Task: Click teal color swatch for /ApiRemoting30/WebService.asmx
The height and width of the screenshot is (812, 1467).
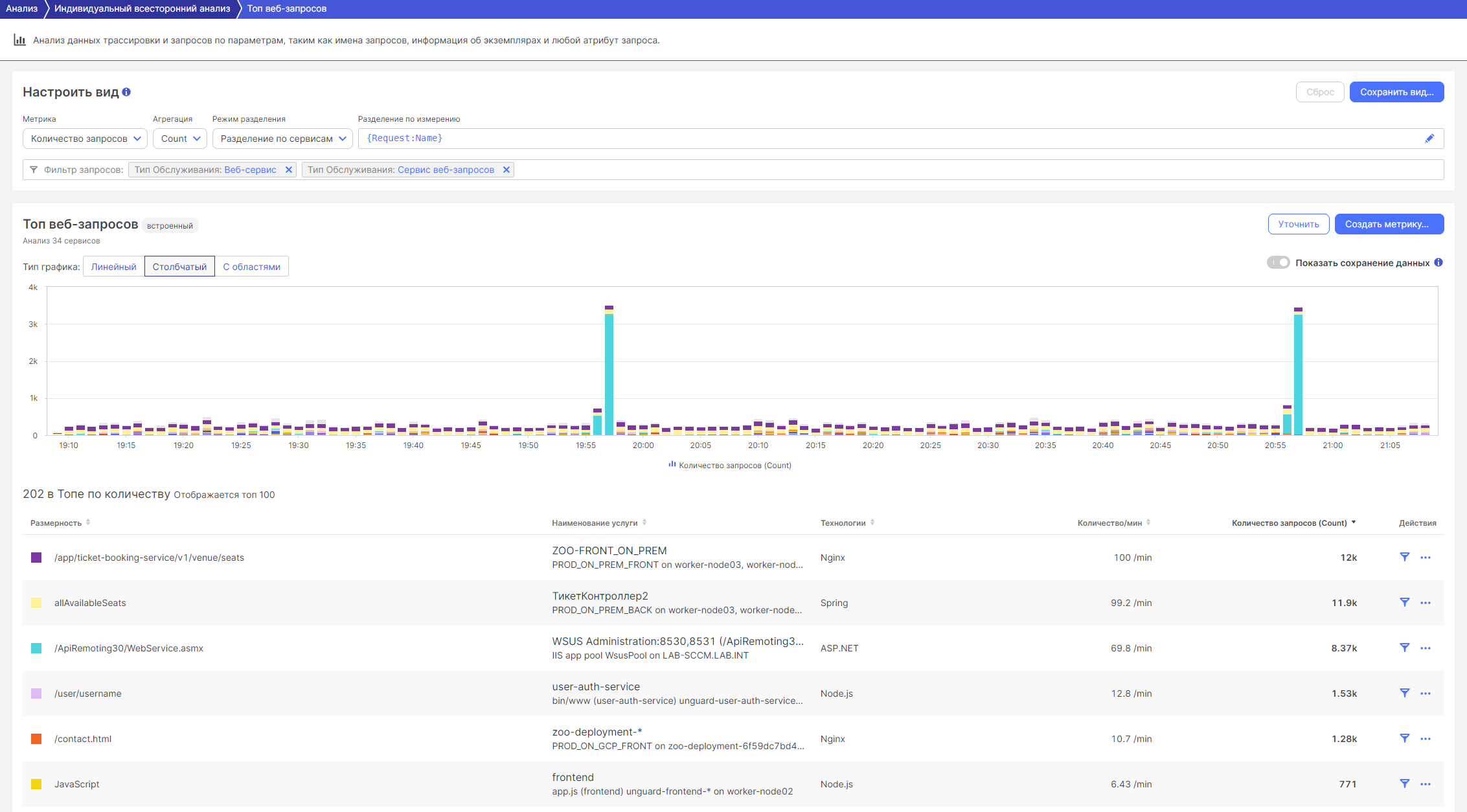Action: tap(36, 648)
